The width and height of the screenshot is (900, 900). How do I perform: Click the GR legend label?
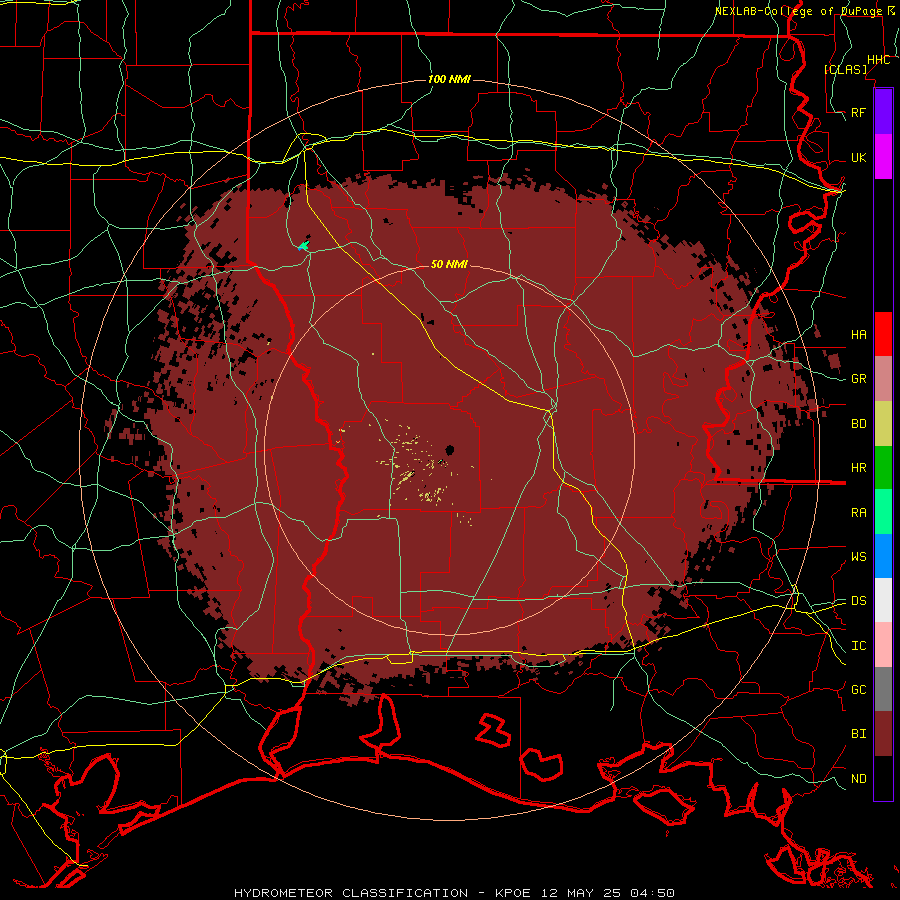point(858,379)
